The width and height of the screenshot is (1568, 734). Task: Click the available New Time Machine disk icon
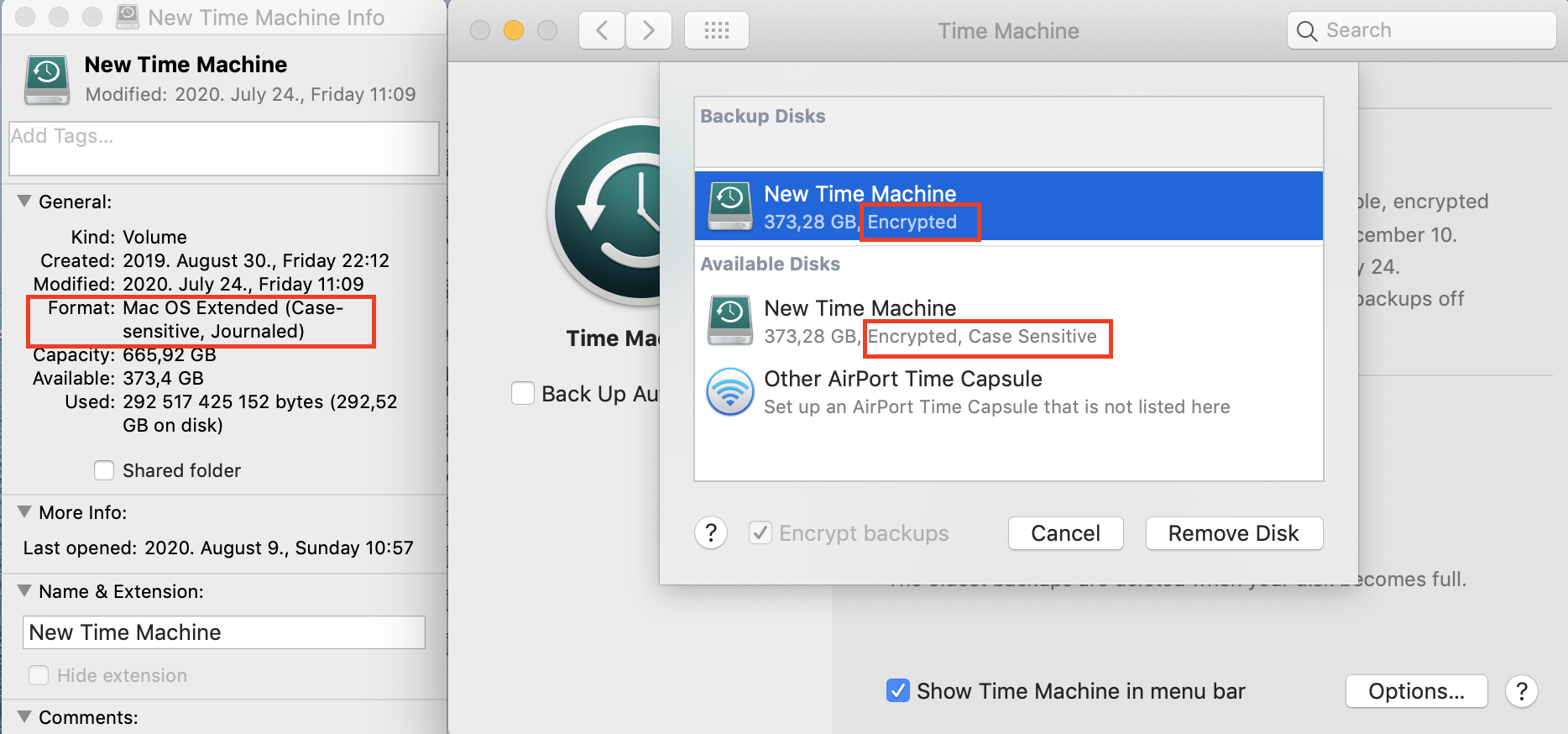pos(730,320)
